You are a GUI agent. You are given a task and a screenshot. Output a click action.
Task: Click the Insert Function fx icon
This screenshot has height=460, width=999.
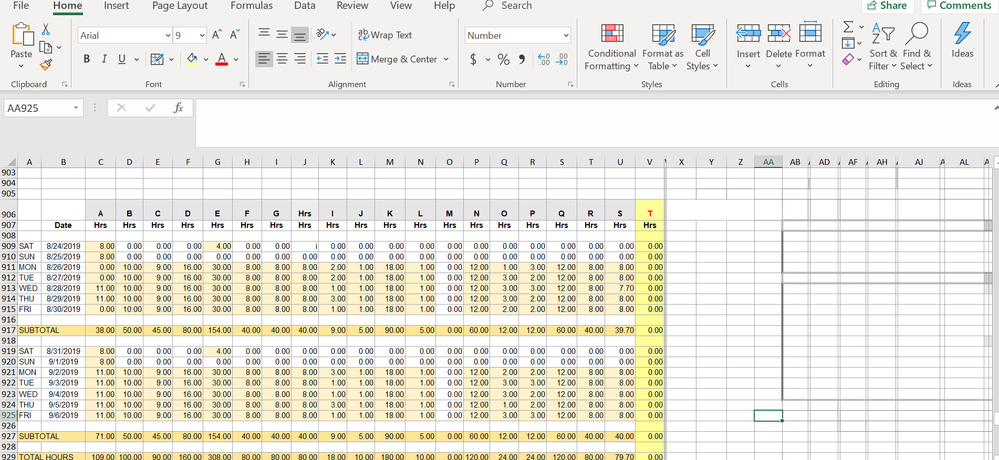pyautogui.click(x=179, y=108)
